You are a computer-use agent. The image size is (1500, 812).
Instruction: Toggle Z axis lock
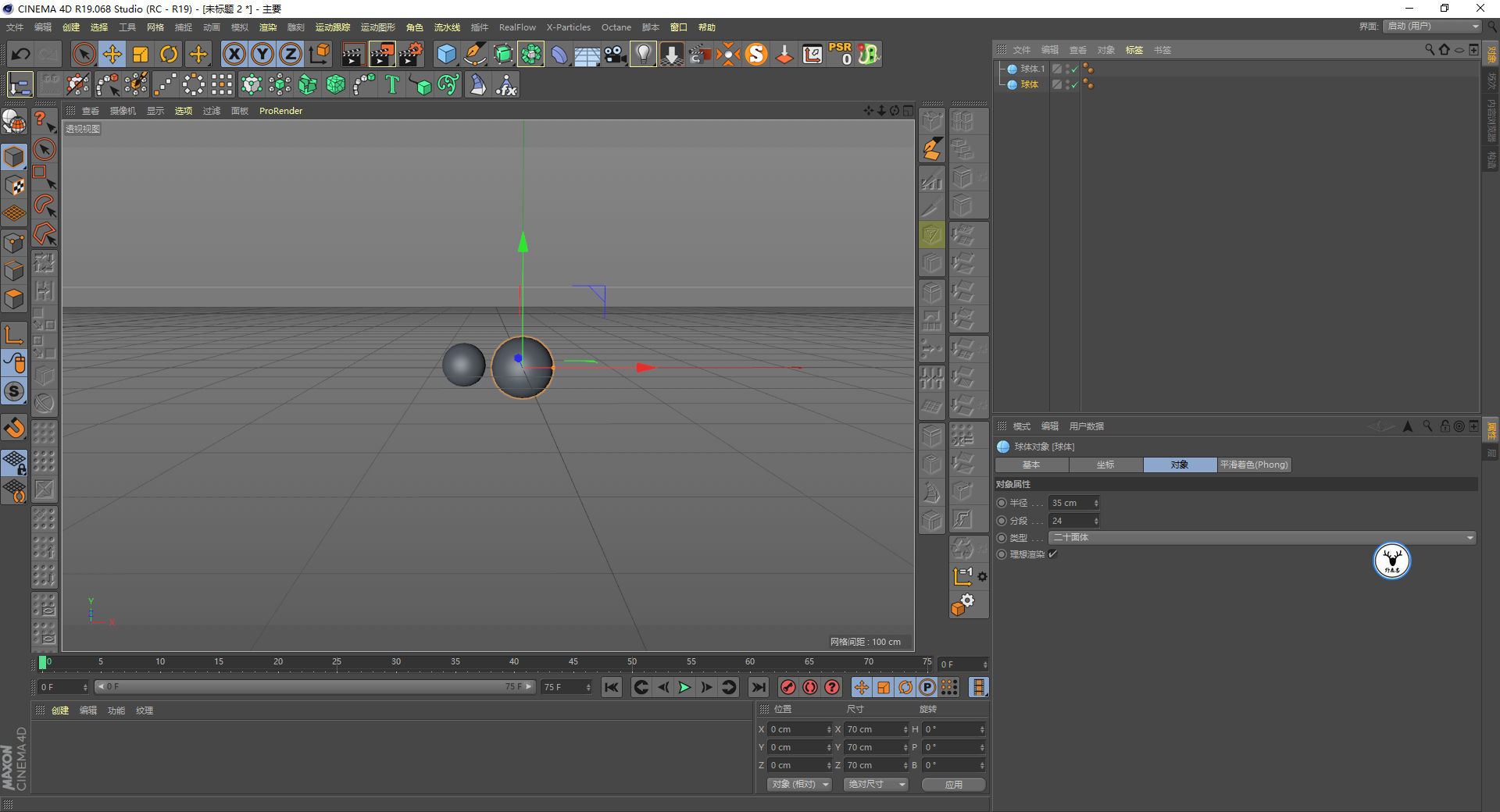click(291, 54)
